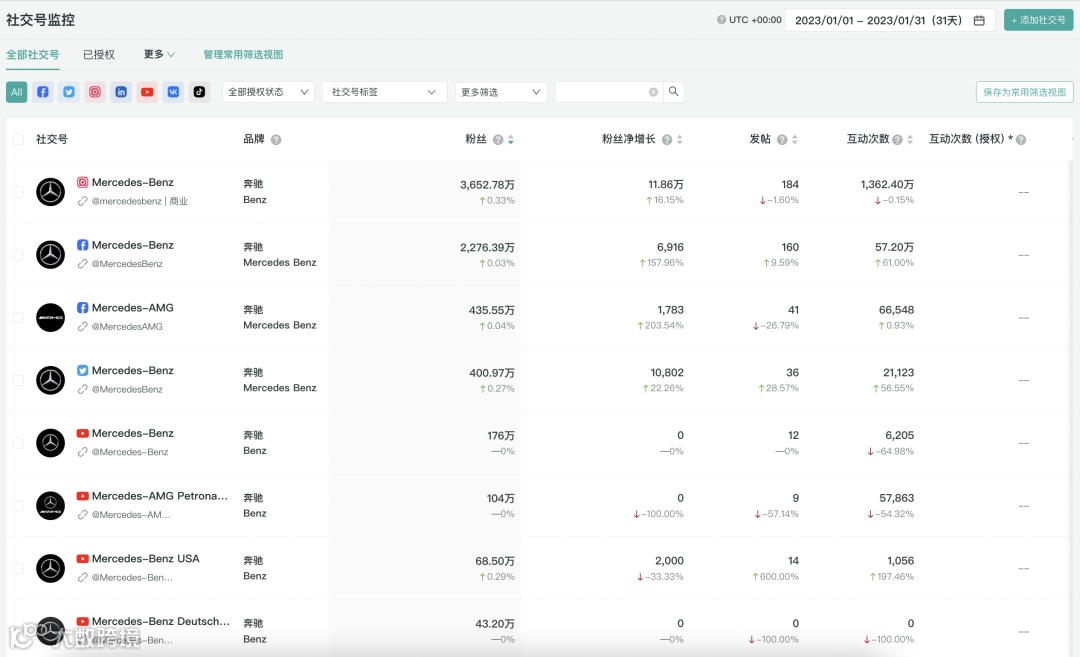Show help for 粉丝 column
Image resolution: width=1080 pixels, height=657 pixels.
click(498, 140)
